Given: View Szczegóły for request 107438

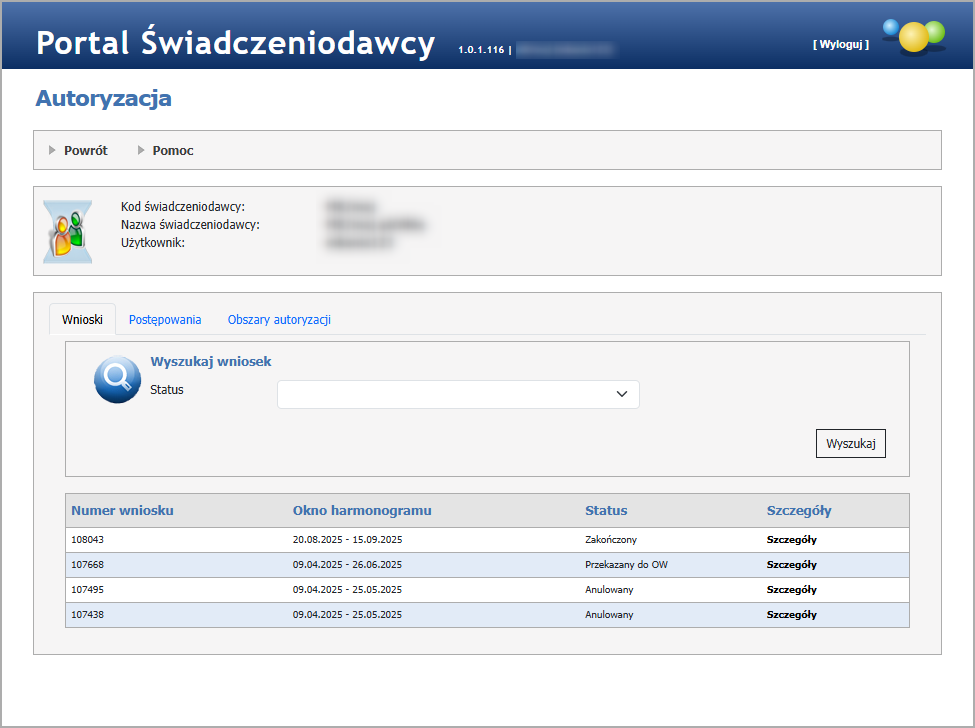Looking at the screenshot, I should tap(791, 615).
